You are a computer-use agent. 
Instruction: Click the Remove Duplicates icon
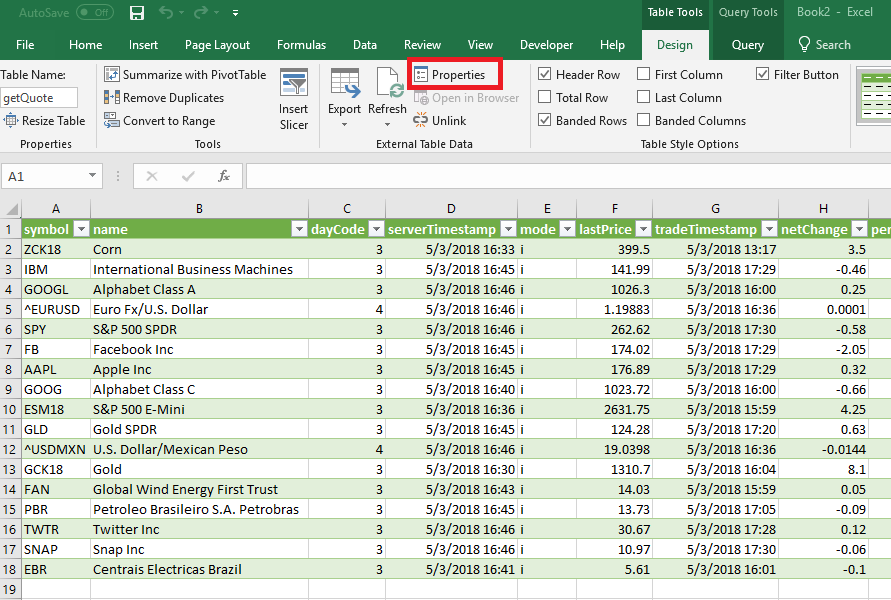[x=111, y=97]
